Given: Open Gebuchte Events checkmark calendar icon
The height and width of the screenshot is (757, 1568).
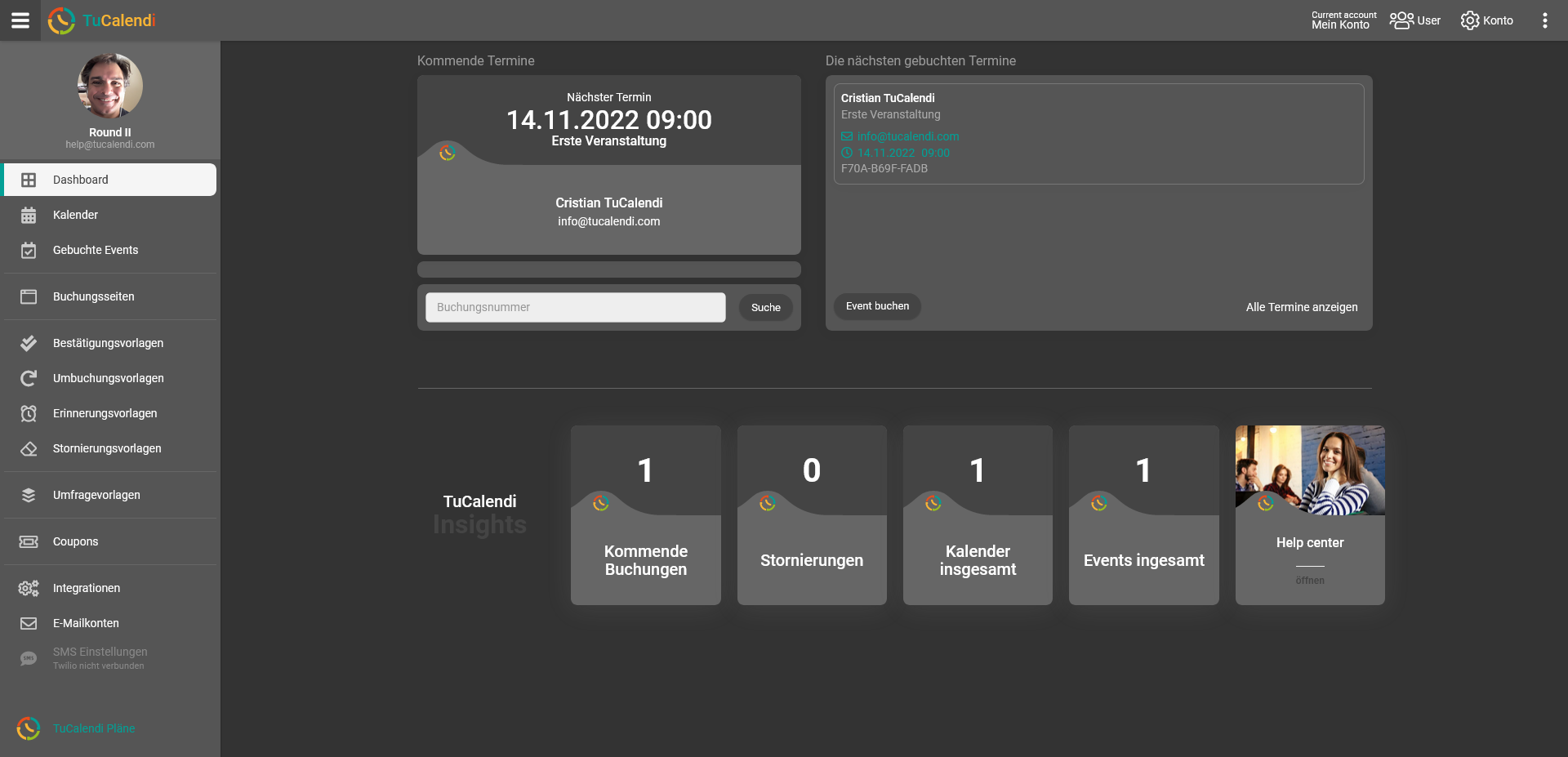Looking at the screenshot, I should 29,250.
